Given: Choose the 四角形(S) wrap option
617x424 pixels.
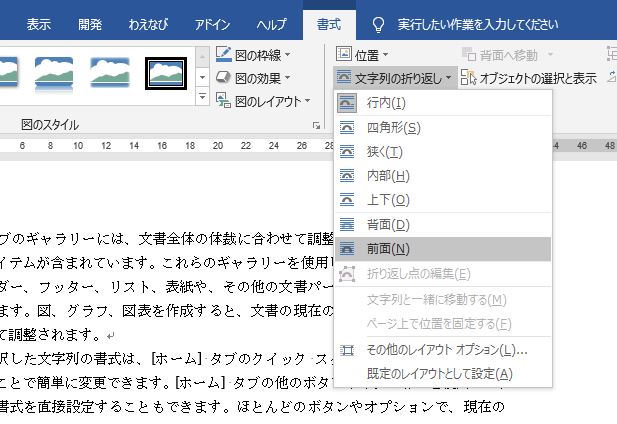Looking at the screenshot, I should (443, 128).
